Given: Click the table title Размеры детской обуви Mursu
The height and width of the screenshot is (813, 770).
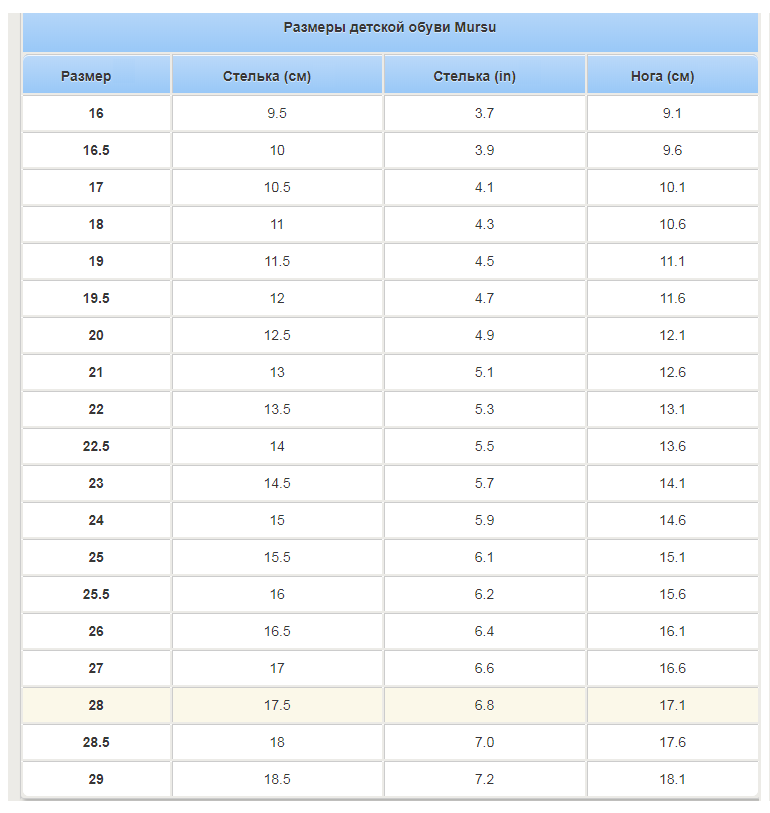Looking at the screenshot, I should click(x=390, y=27).
